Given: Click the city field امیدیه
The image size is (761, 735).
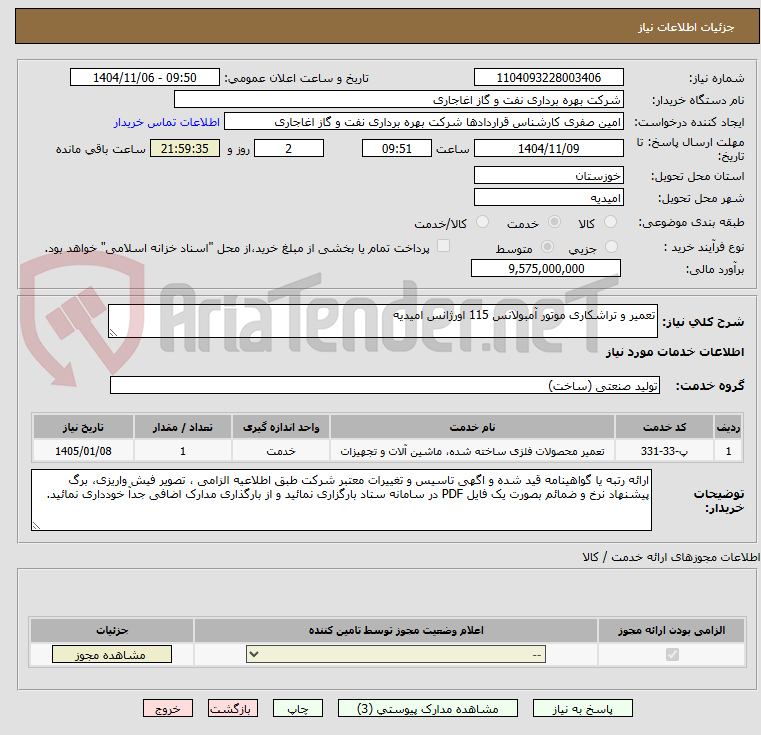Looking at the screenshot, I should click(548, 198).
